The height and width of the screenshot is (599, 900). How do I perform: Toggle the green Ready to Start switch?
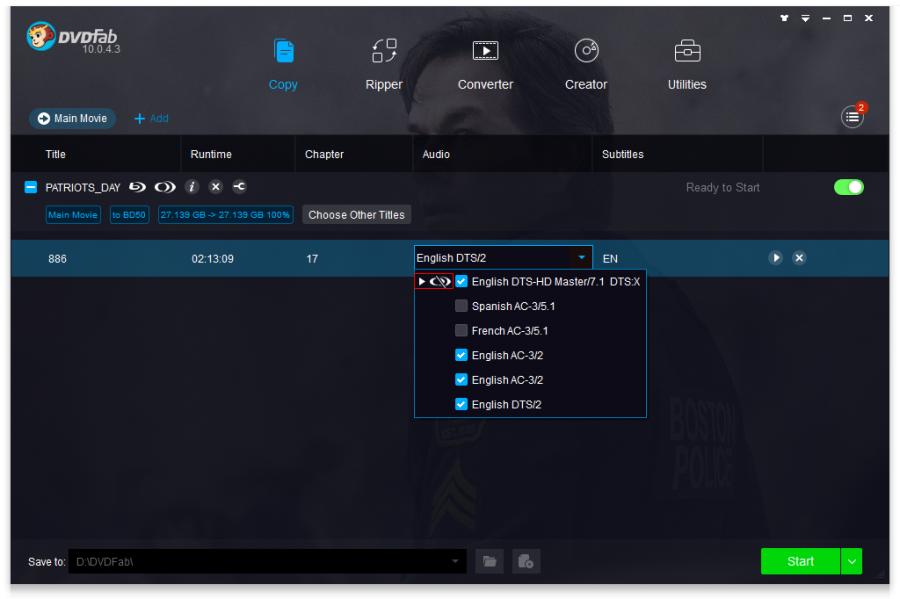pyautogui.click(x=849, y=187)
